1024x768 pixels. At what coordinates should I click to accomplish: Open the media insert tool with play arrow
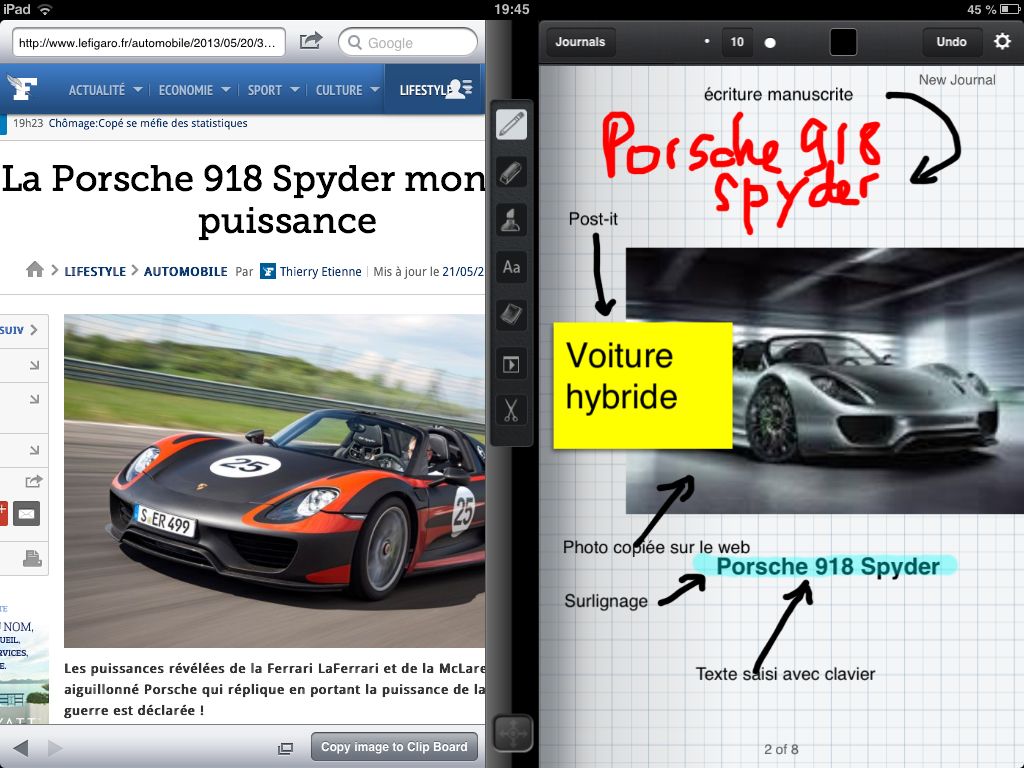(x=511, y=364)
